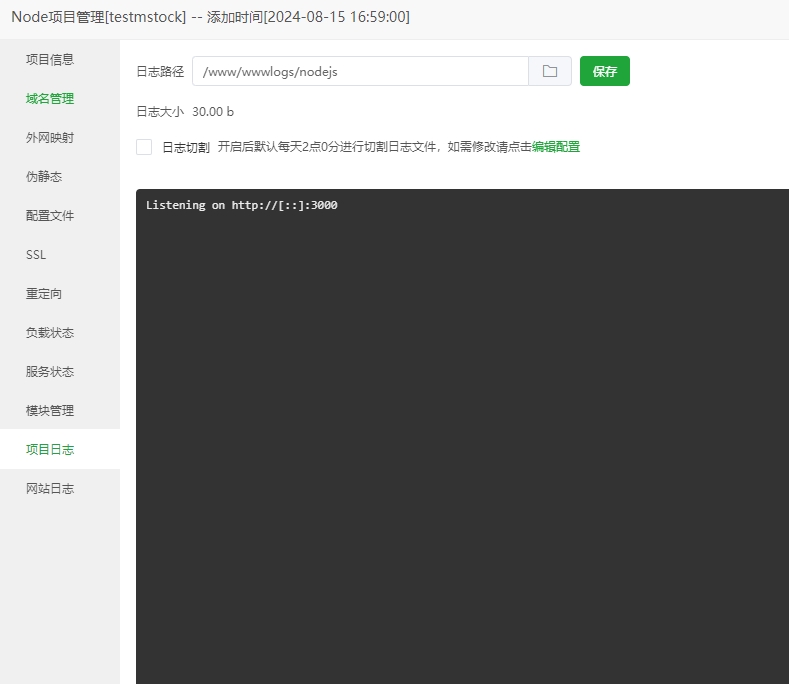789x684 pixels.
Task: Click the 日志路径 label
Action: coord(160,71)
